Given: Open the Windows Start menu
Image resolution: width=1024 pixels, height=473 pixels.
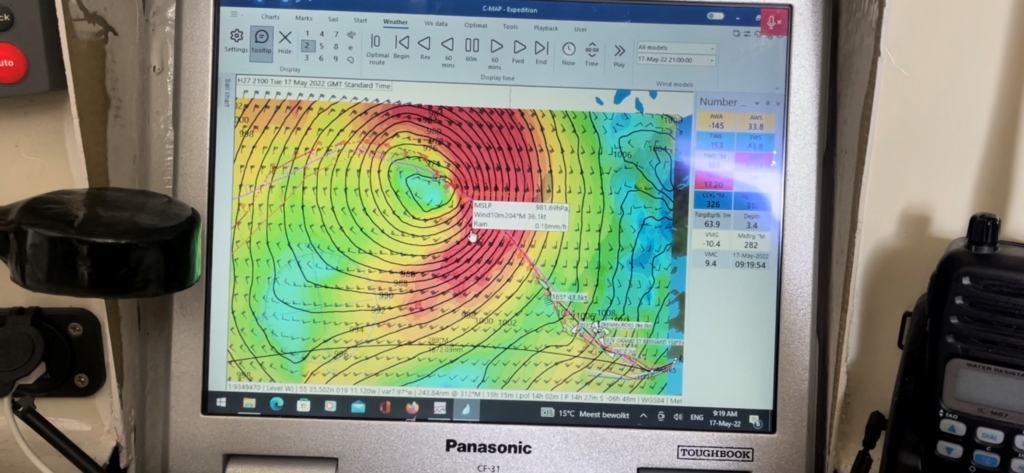Looking at the screenshot, I should pos(221,403).
